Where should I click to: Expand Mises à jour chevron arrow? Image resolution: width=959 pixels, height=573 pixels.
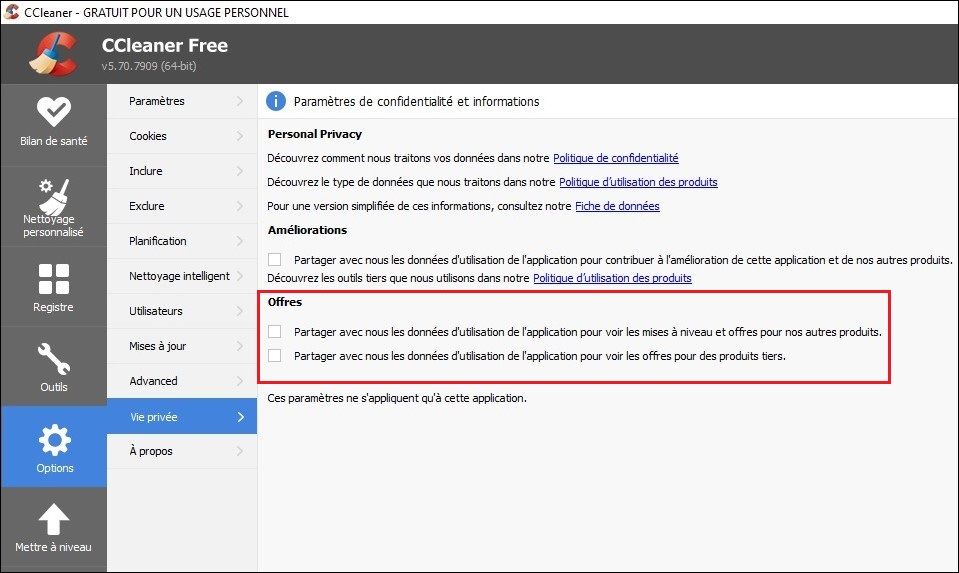point(240,346)
